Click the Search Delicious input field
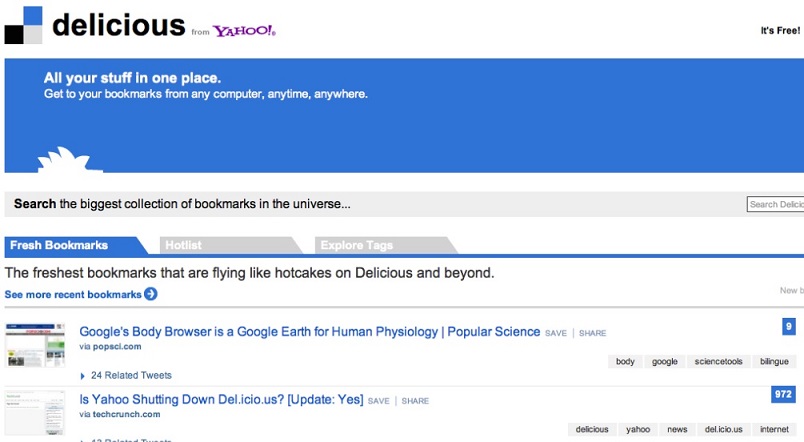This screenshot has width=804, height=442. tap(775, 204)
